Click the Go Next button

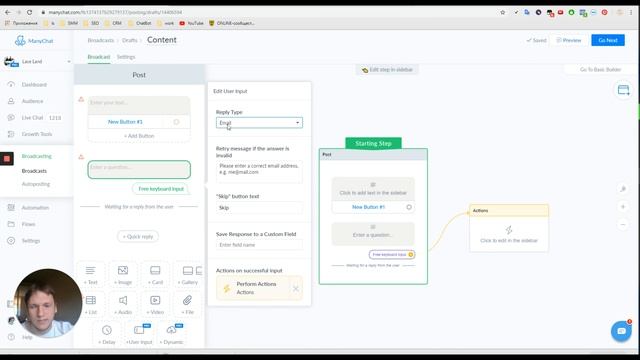tap(608, 40)
